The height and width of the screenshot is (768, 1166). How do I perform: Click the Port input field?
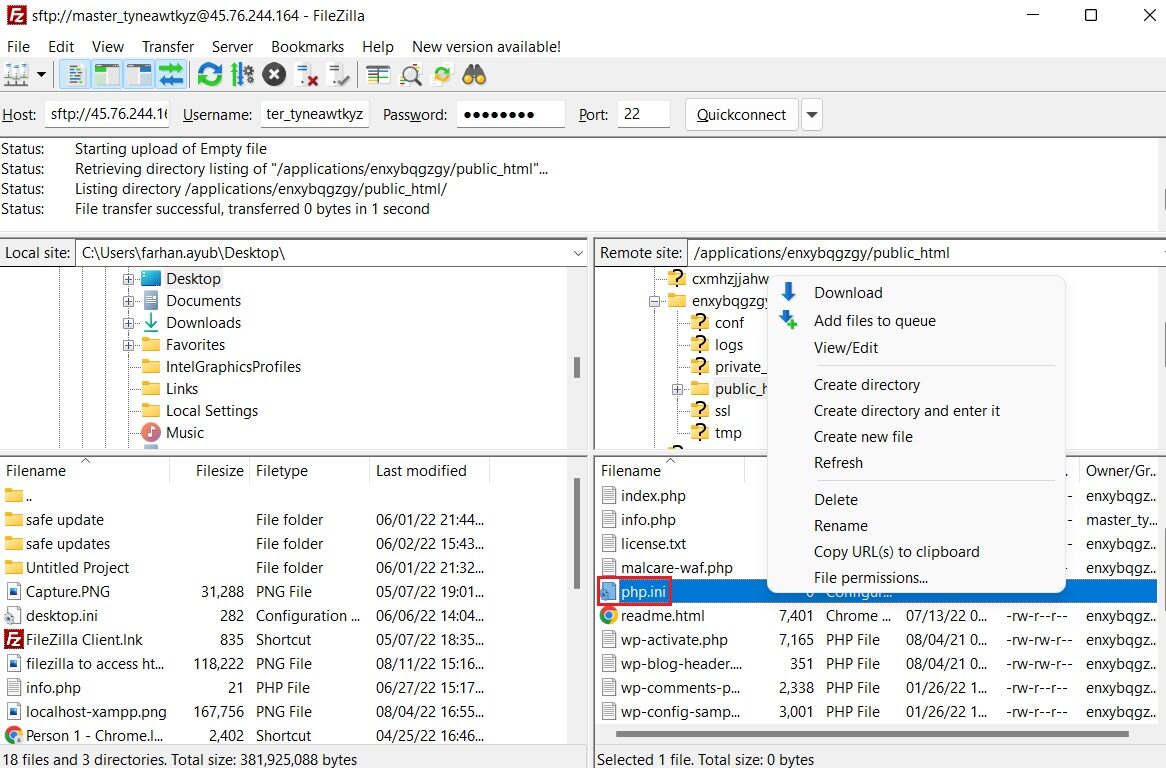pos(643,114)
